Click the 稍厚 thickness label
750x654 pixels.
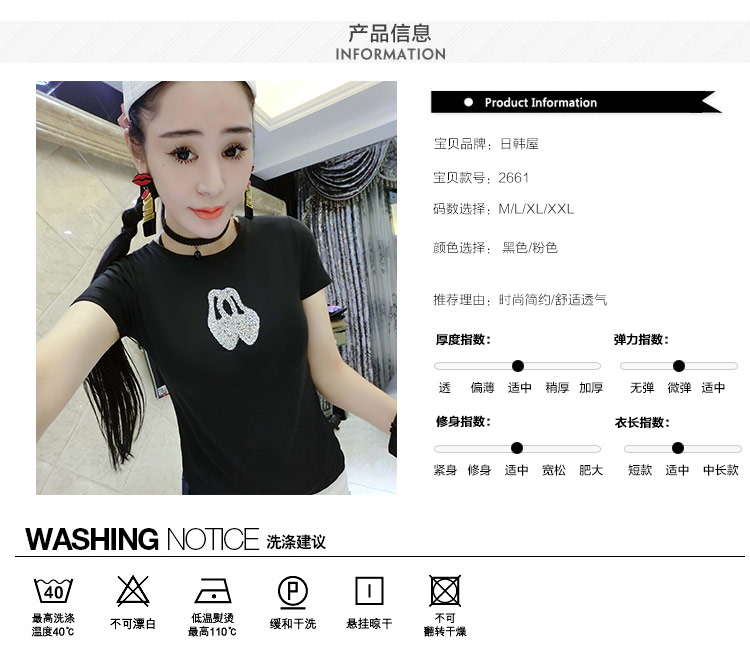pyautogui.click(x=557, y=388)
